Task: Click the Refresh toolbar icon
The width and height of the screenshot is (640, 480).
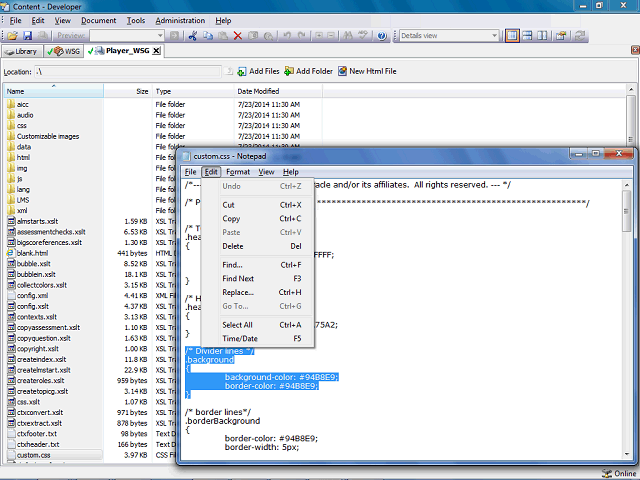Action: [580, 36]
